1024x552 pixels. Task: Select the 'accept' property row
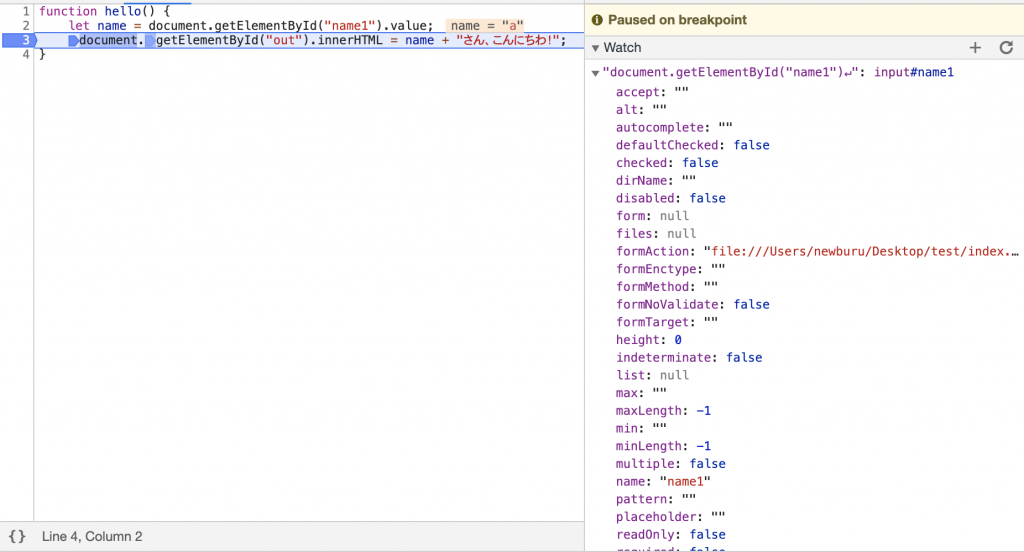(x=652, y=92)
